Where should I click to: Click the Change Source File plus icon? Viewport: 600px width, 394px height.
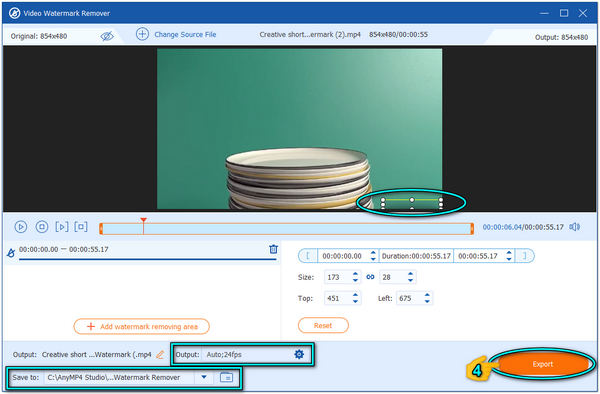click(142, 34)
